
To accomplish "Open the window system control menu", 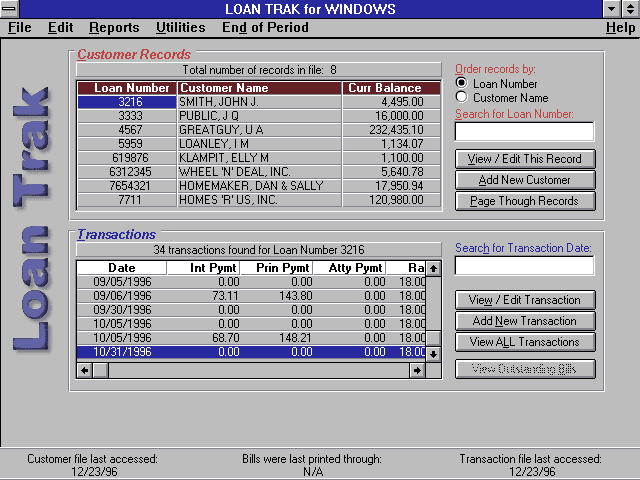I will pos(10,9).
